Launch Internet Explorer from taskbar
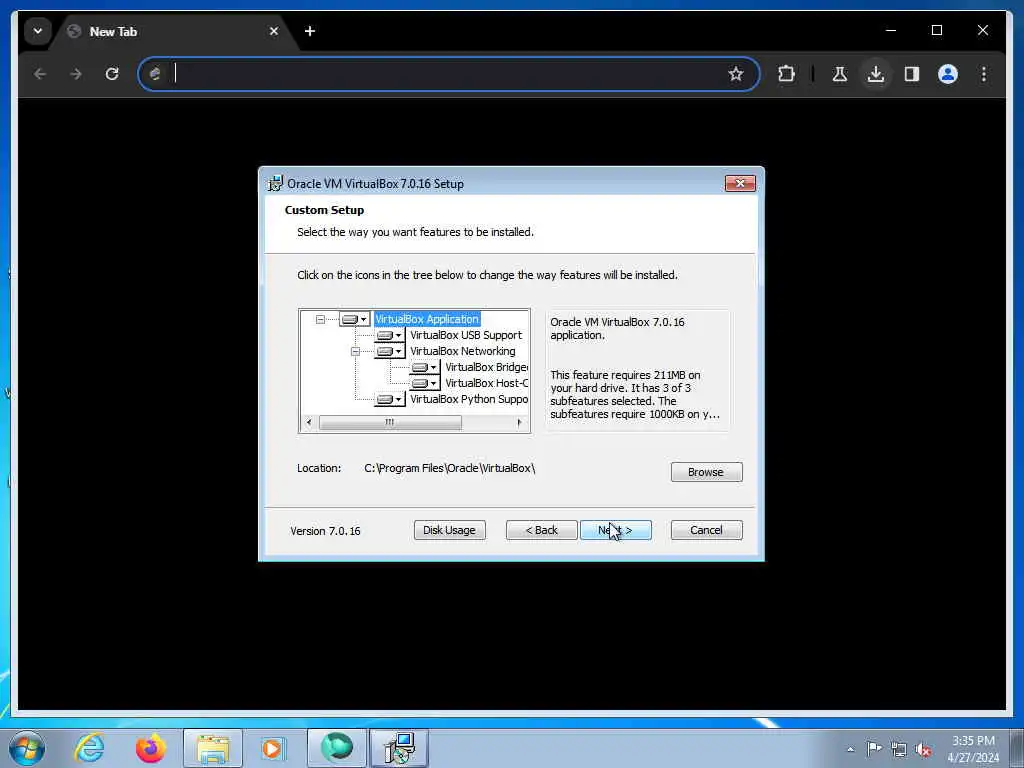 [89, 748]
